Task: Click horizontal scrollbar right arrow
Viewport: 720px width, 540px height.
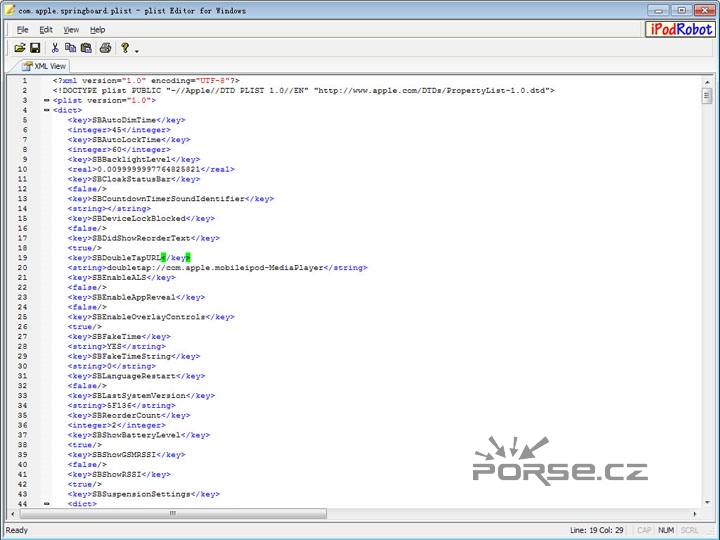Action: 694,514
